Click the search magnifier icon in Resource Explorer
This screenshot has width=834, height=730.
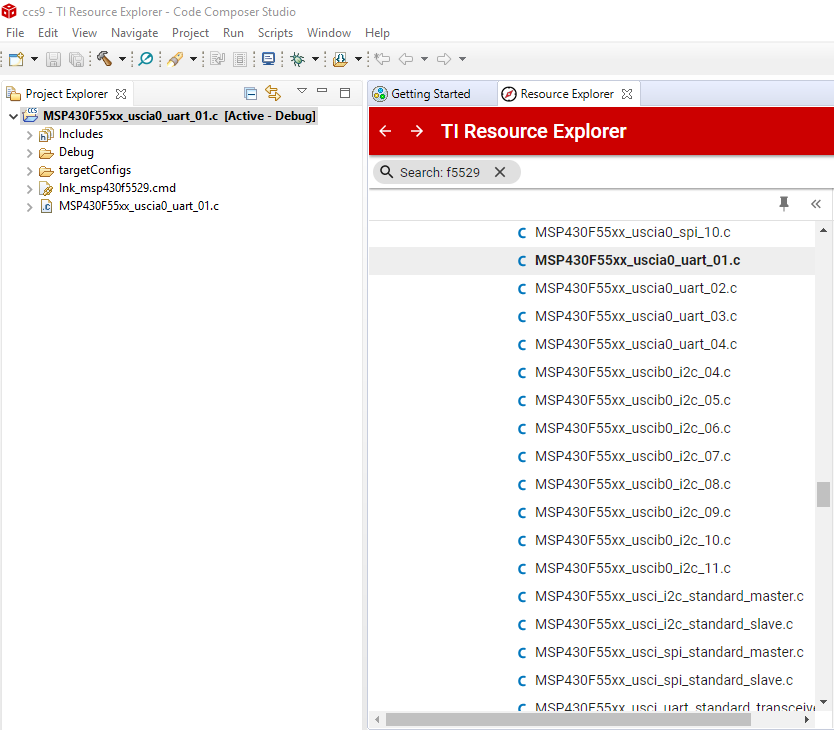[387, 172]
